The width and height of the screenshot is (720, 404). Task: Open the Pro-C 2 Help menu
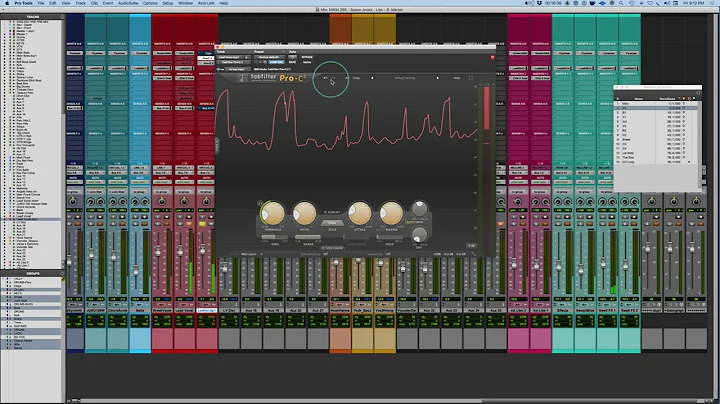457,78
